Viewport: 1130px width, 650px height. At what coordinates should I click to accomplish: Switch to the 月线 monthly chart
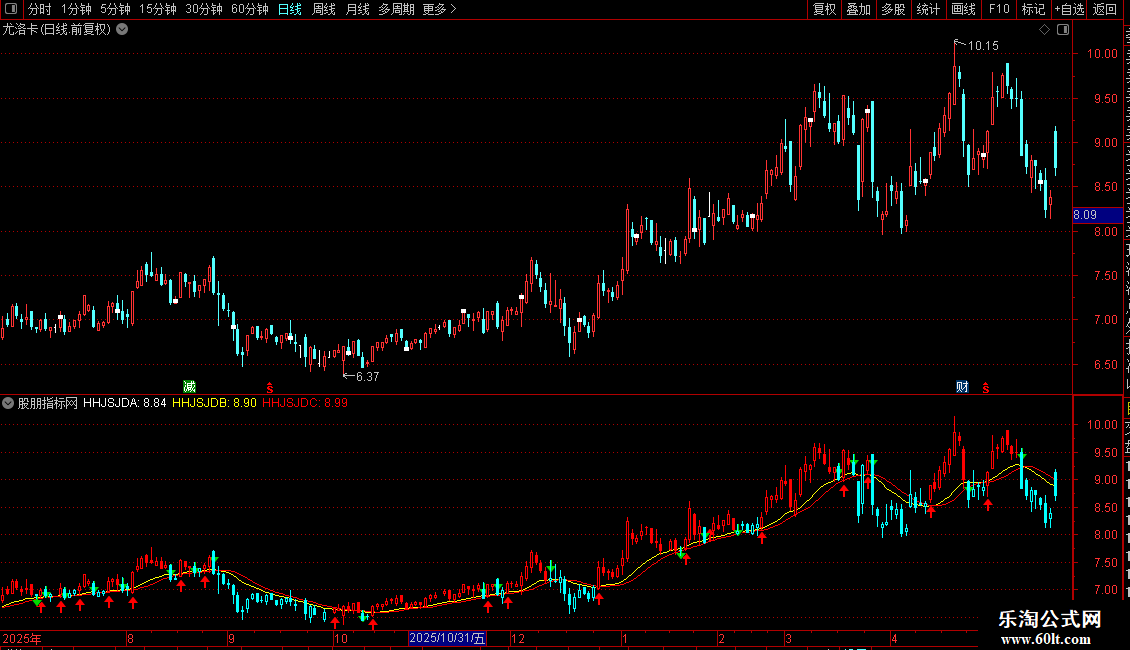point(357,9)
